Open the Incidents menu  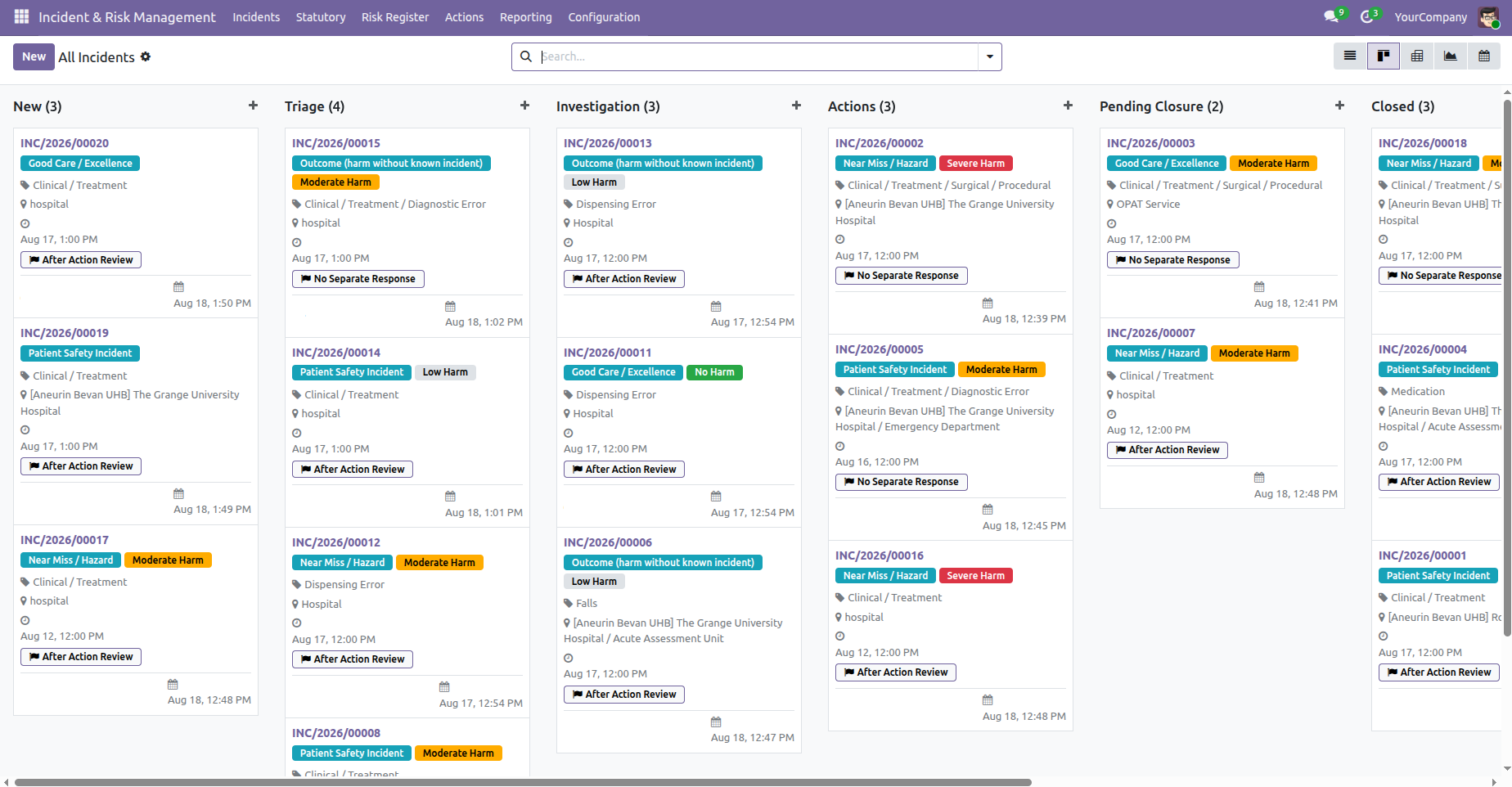(256, 17)
